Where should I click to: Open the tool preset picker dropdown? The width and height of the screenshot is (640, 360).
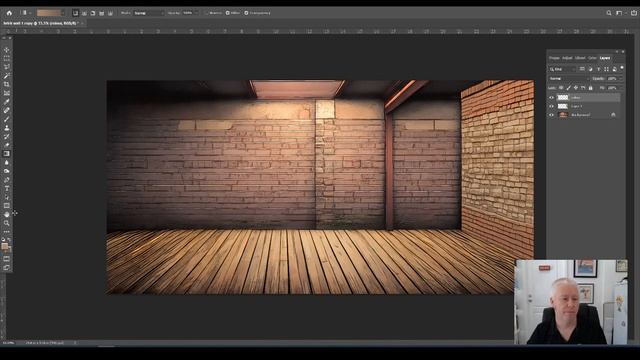coord(25,13)
